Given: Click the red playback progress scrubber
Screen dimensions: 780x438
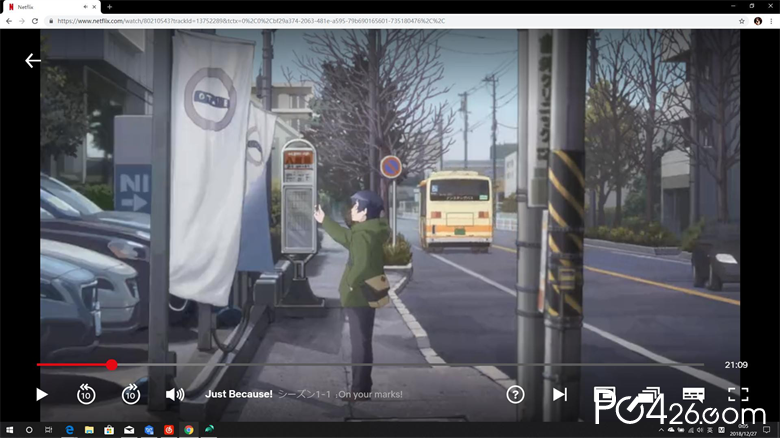Looking at the screenshot, I should pyautogui.click(x=112, y=365).
